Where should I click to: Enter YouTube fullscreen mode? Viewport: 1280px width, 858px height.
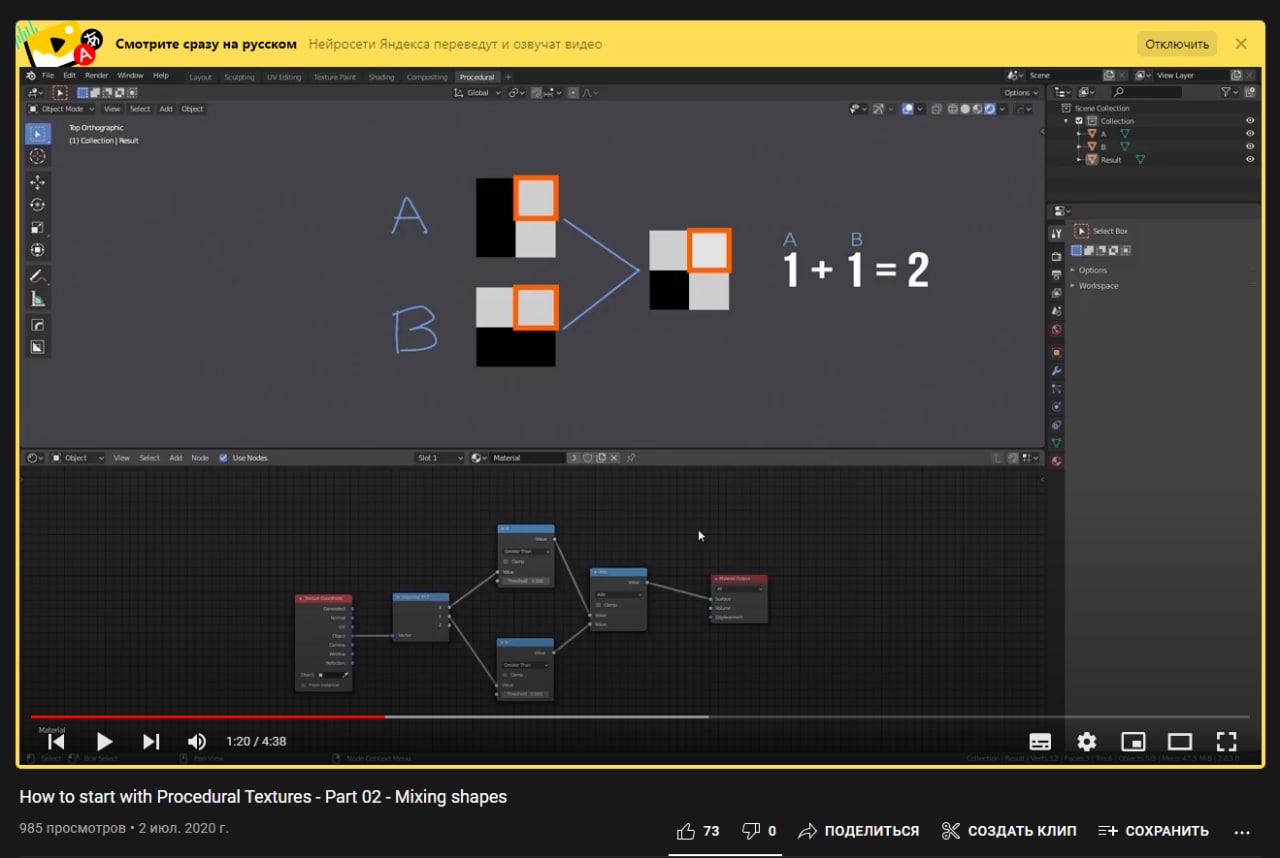click(1227, 742)
